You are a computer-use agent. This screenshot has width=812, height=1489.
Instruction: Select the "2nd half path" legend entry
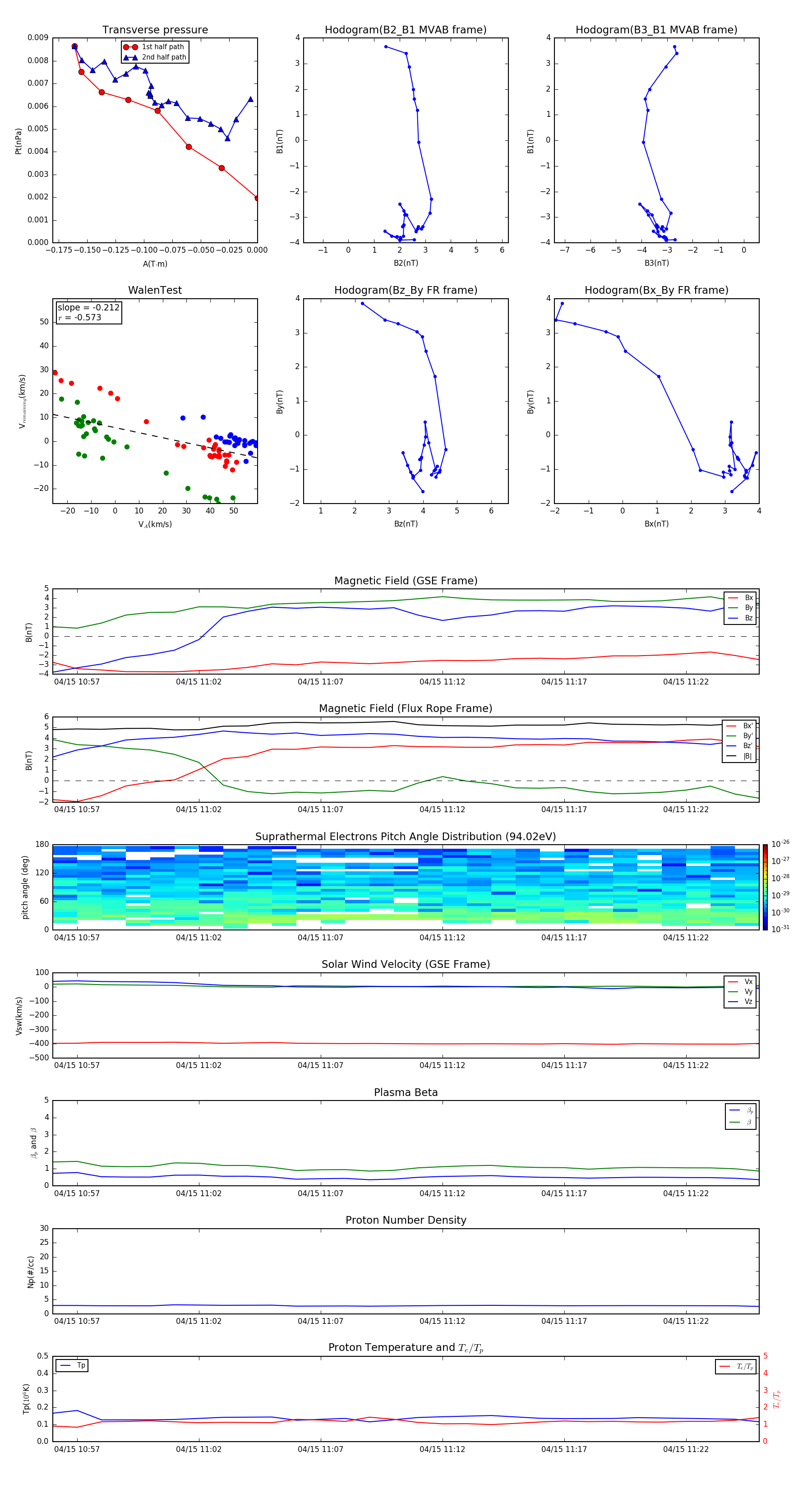click(155, 57)
